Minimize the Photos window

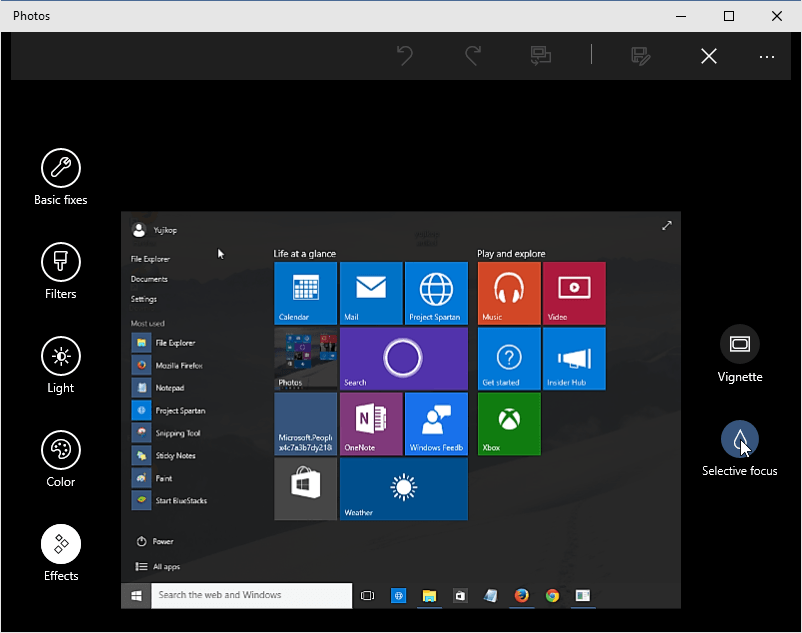tap(681, 16)
